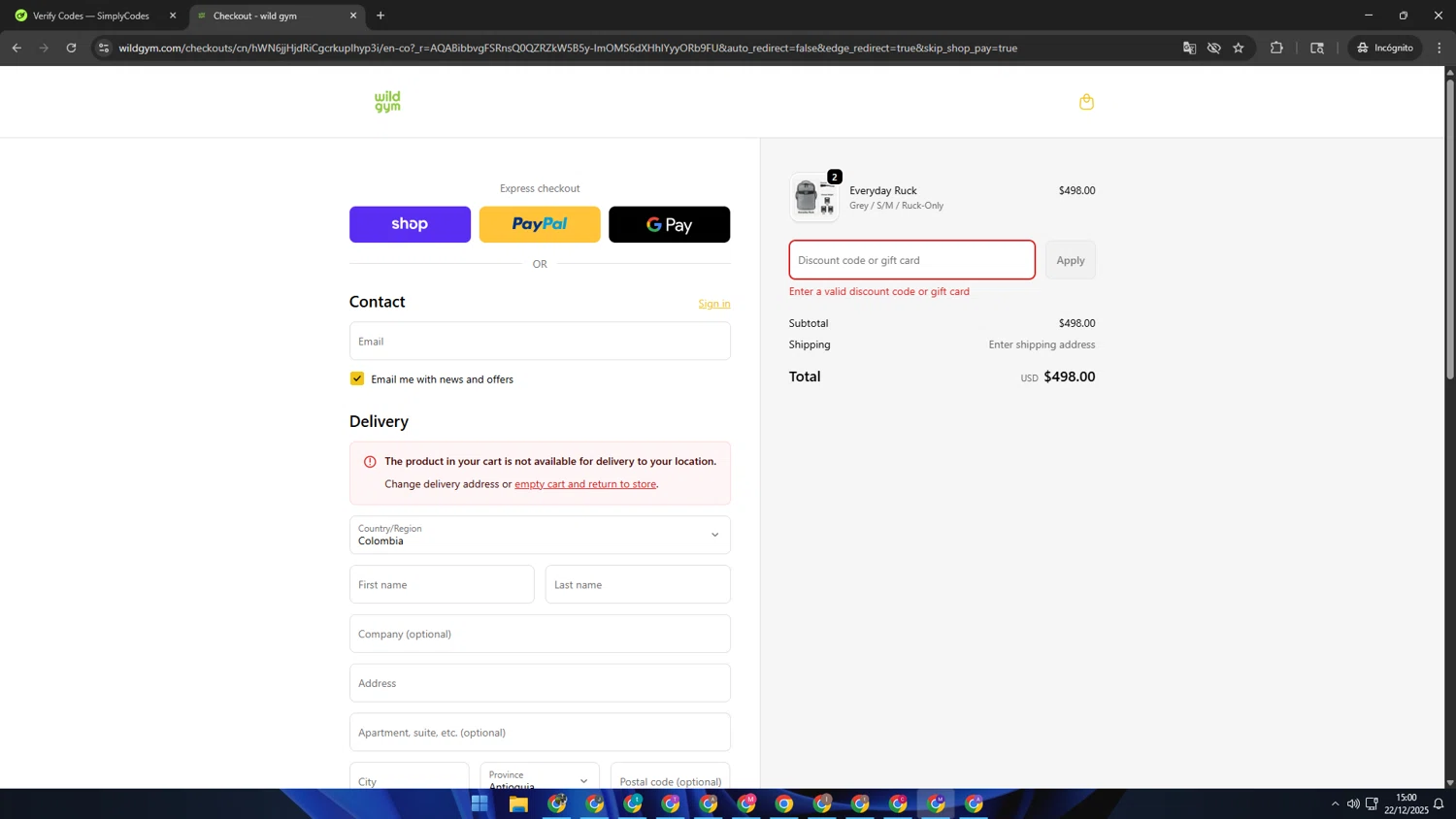Focus the Email input field
The width and height of the screenshot is (1456, 819).
(x=540, y=342)
